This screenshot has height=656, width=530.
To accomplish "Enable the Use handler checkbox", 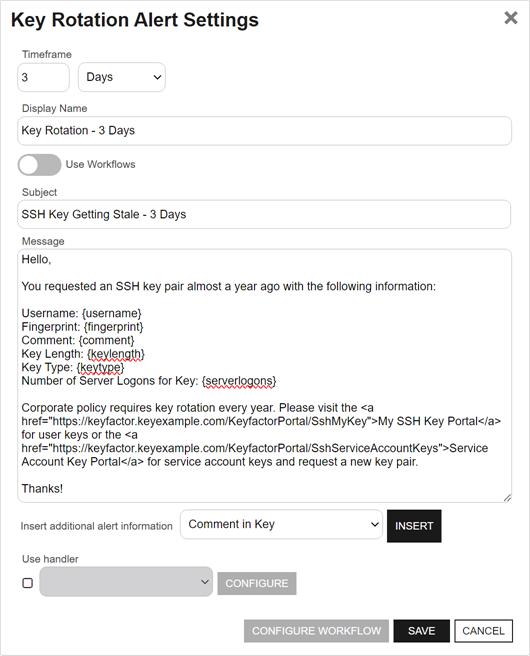I will click(x=28, y=583).
